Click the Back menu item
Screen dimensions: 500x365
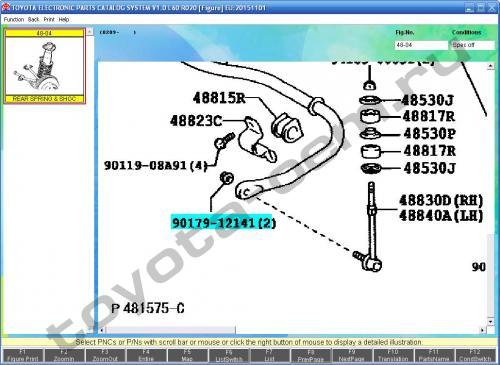coord(33,20)
